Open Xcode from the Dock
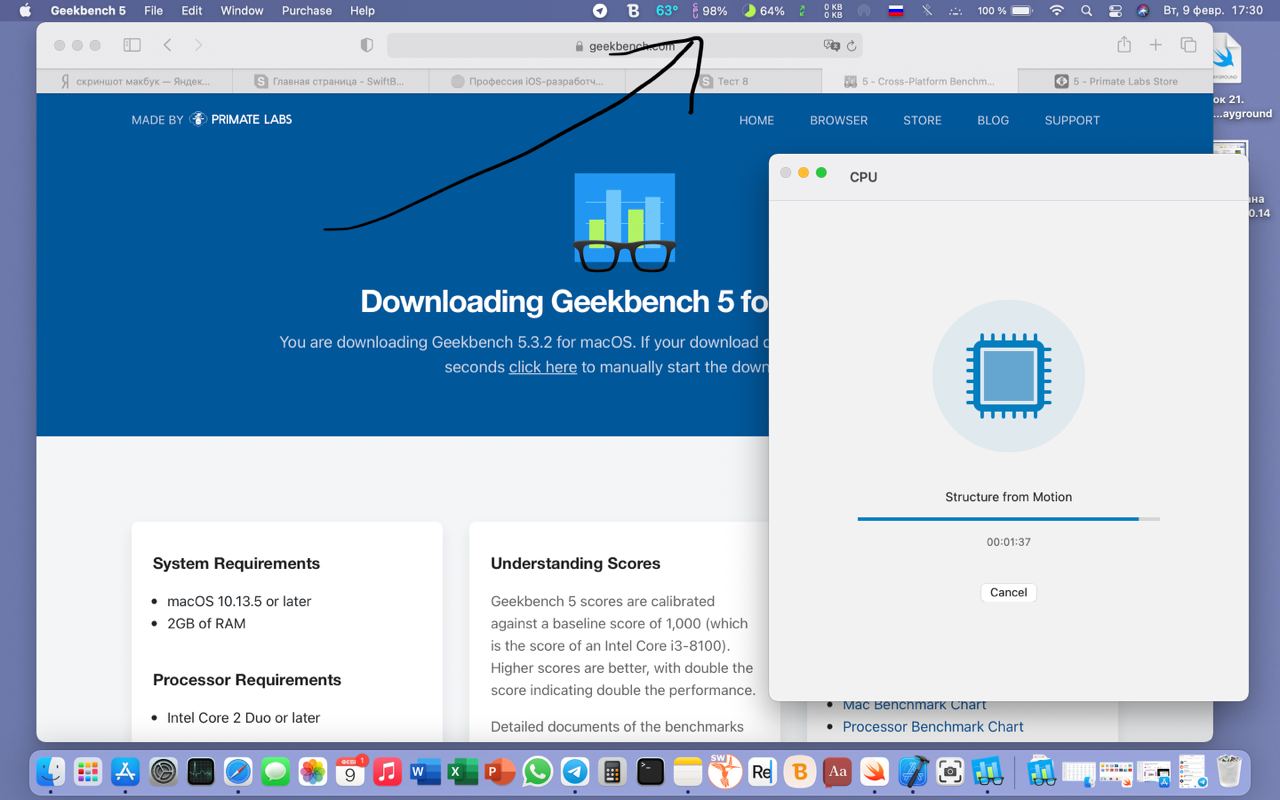 tap(912, 771)
